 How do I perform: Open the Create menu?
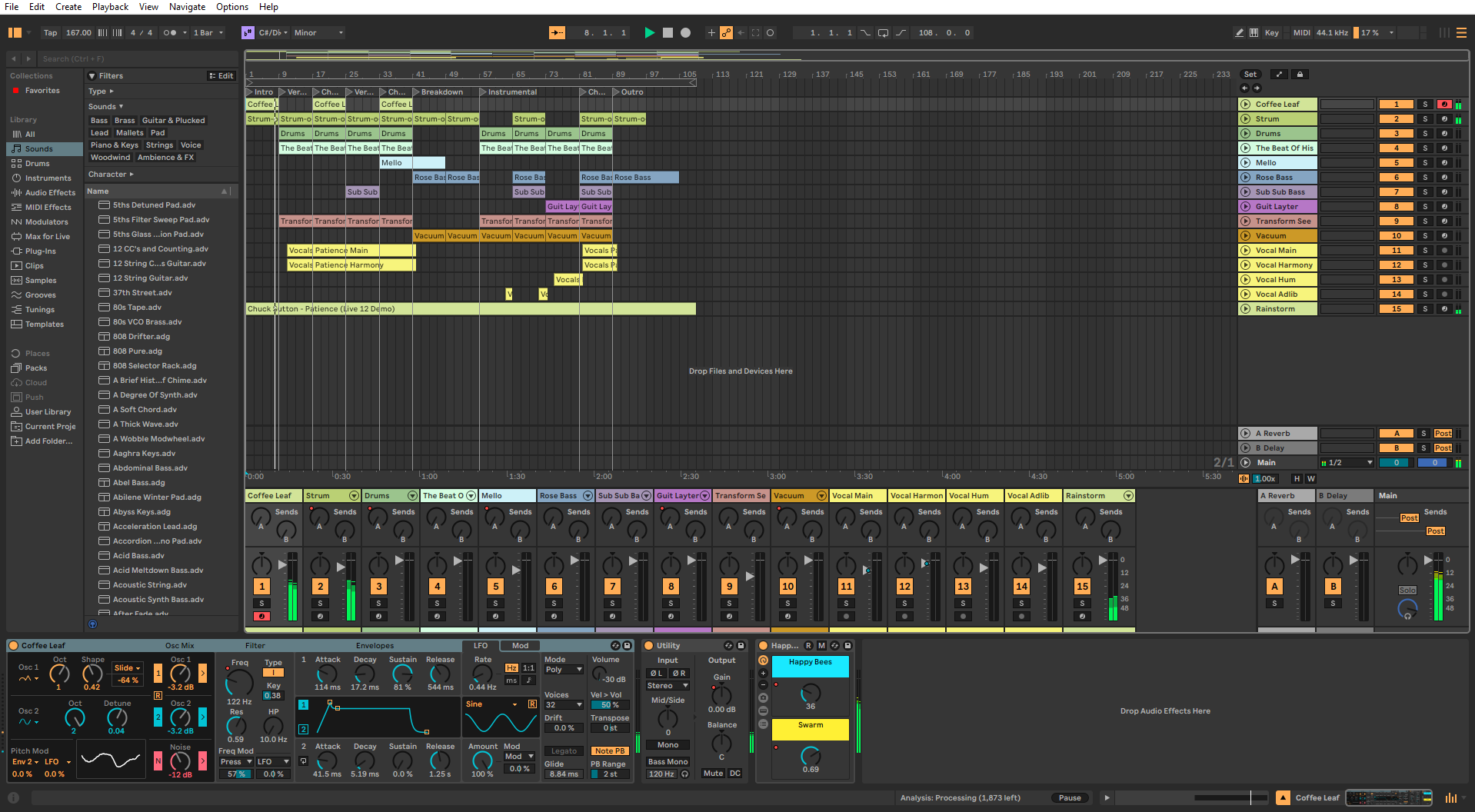[x=68, y=7]
